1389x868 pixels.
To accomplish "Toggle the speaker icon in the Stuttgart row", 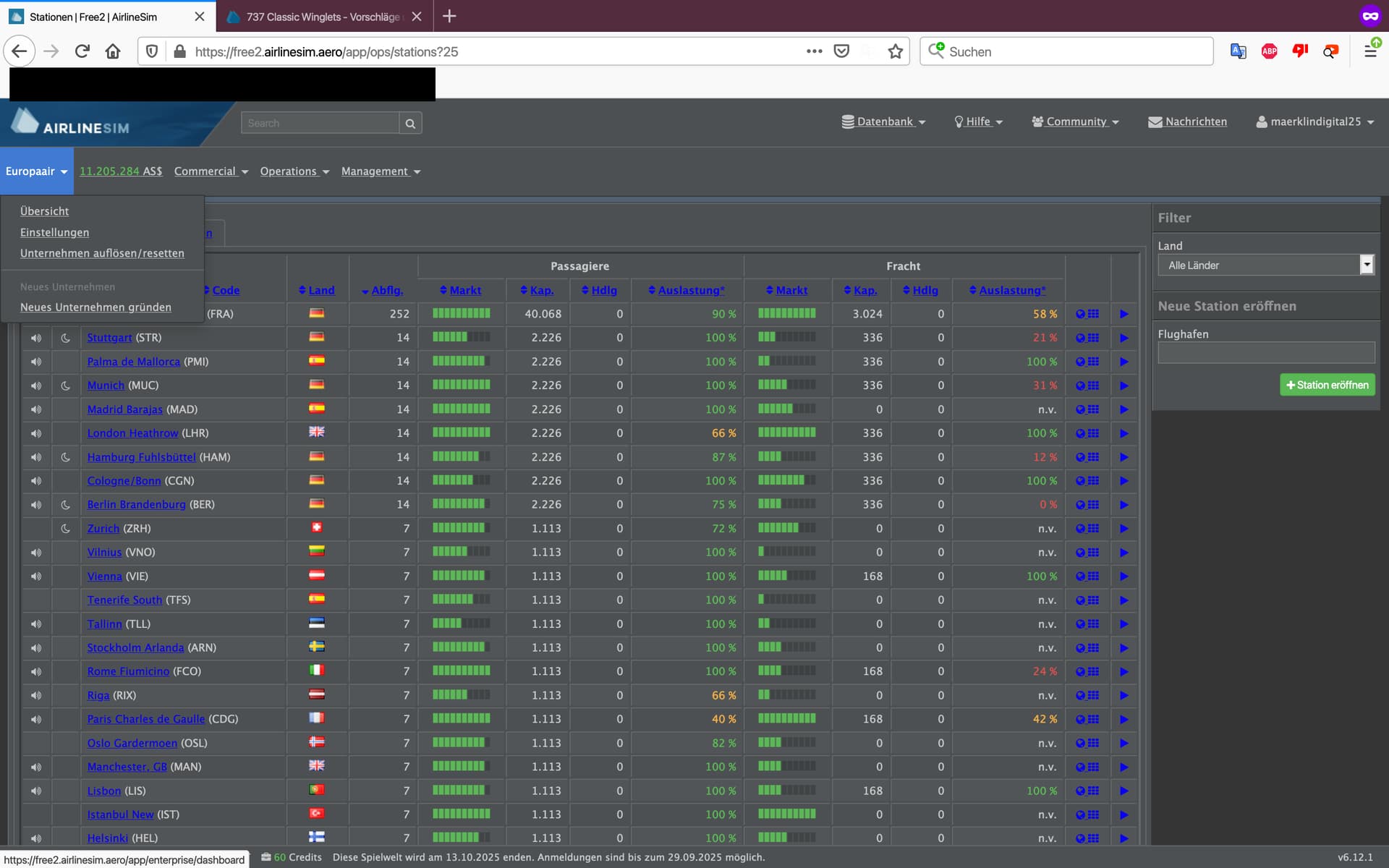I will (36, 338).
